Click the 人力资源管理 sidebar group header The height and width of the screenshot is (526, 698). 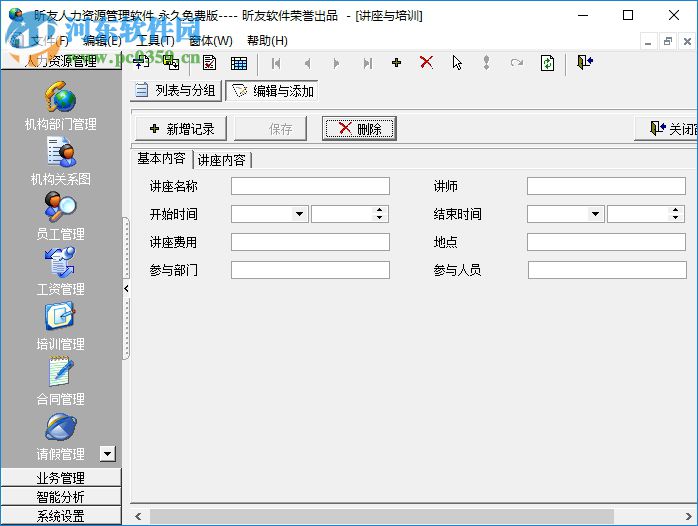[x=61, y=61]
